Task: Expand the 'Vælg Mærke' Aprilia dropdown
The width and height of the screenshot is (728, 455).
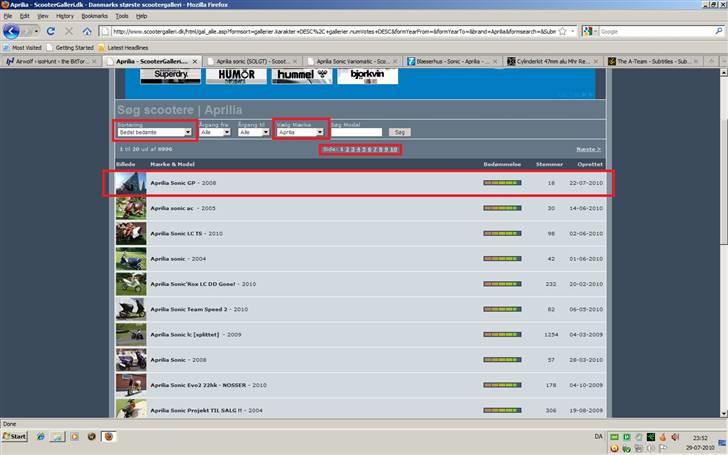Action: [301, 132]
